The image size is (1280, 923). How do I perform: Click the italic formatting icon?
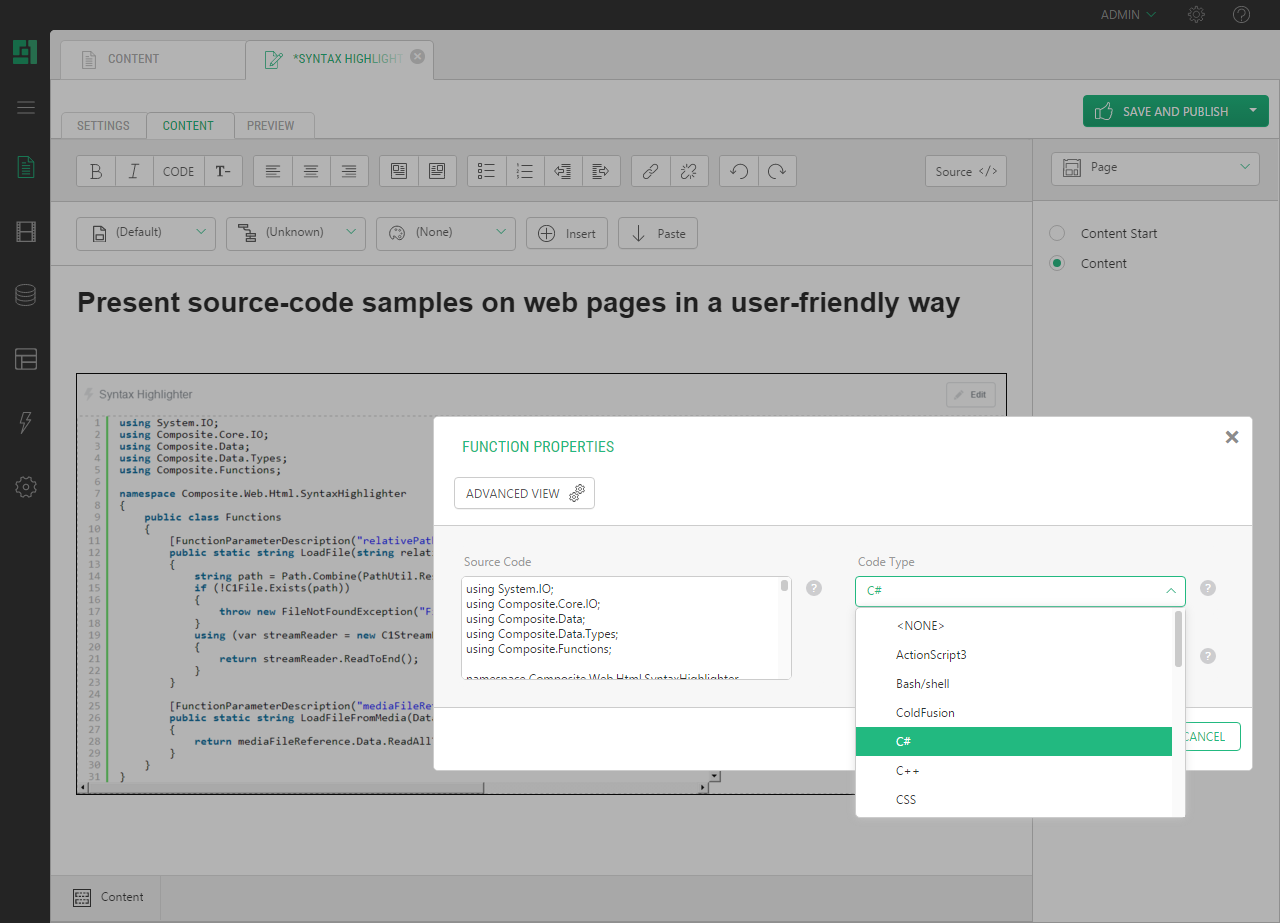point(134,171)
